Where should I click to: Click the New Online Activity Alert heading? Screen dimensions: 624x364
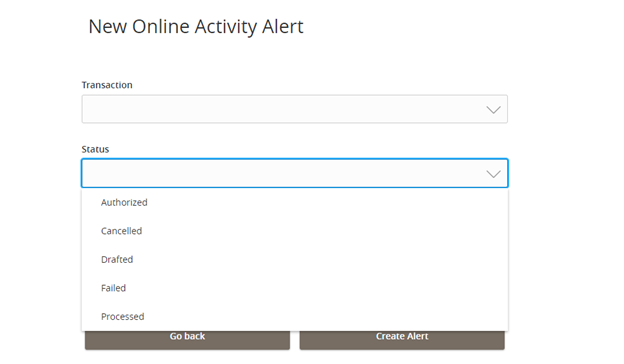pos(196,27)
